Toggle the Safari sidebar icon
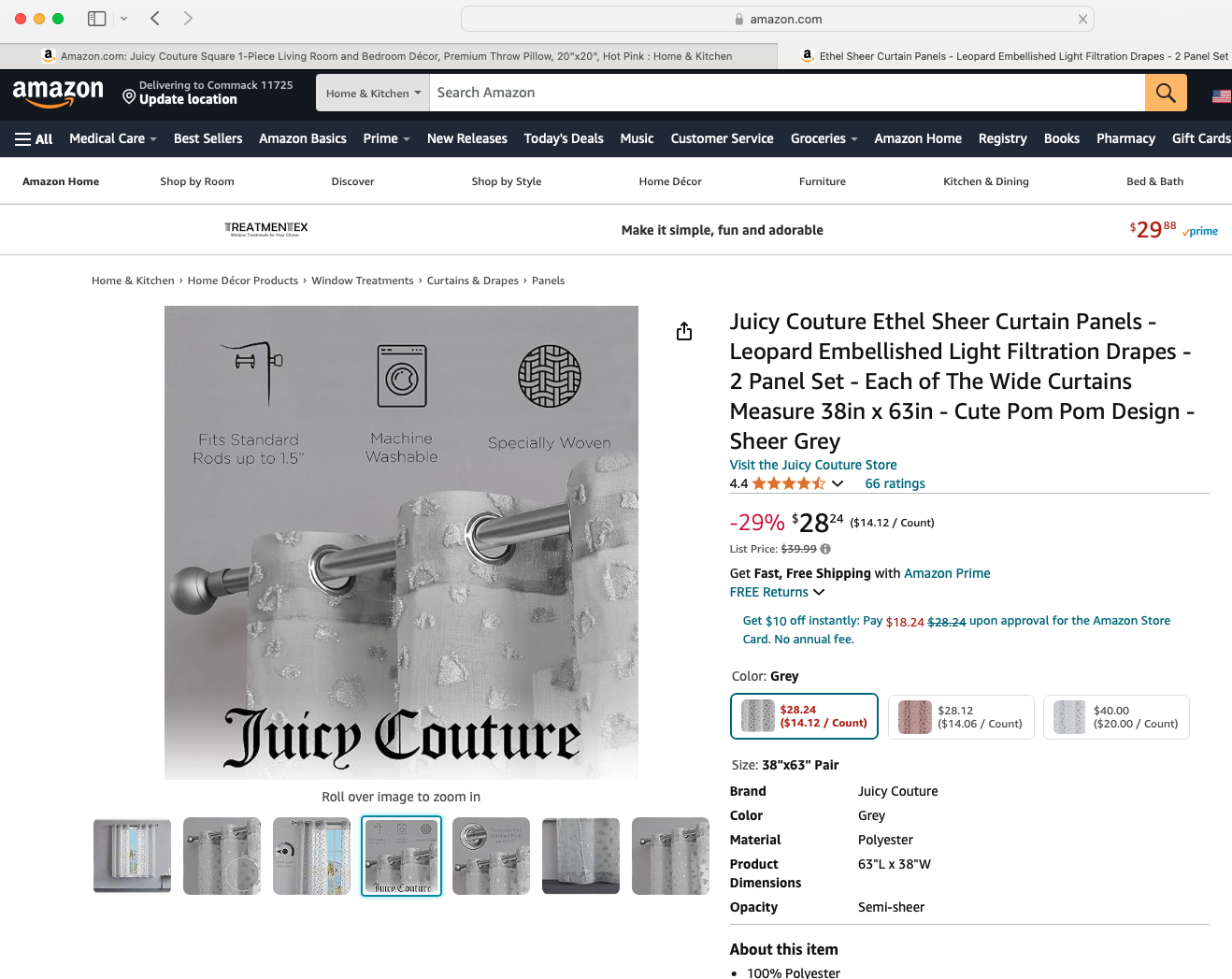1232x979 pixels. click(96, 19)
